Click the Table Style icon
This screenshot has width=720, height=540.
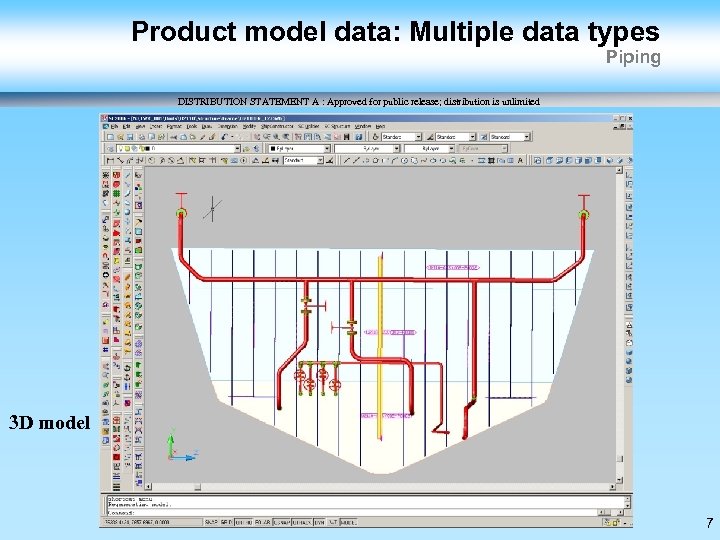pos(484,137)
